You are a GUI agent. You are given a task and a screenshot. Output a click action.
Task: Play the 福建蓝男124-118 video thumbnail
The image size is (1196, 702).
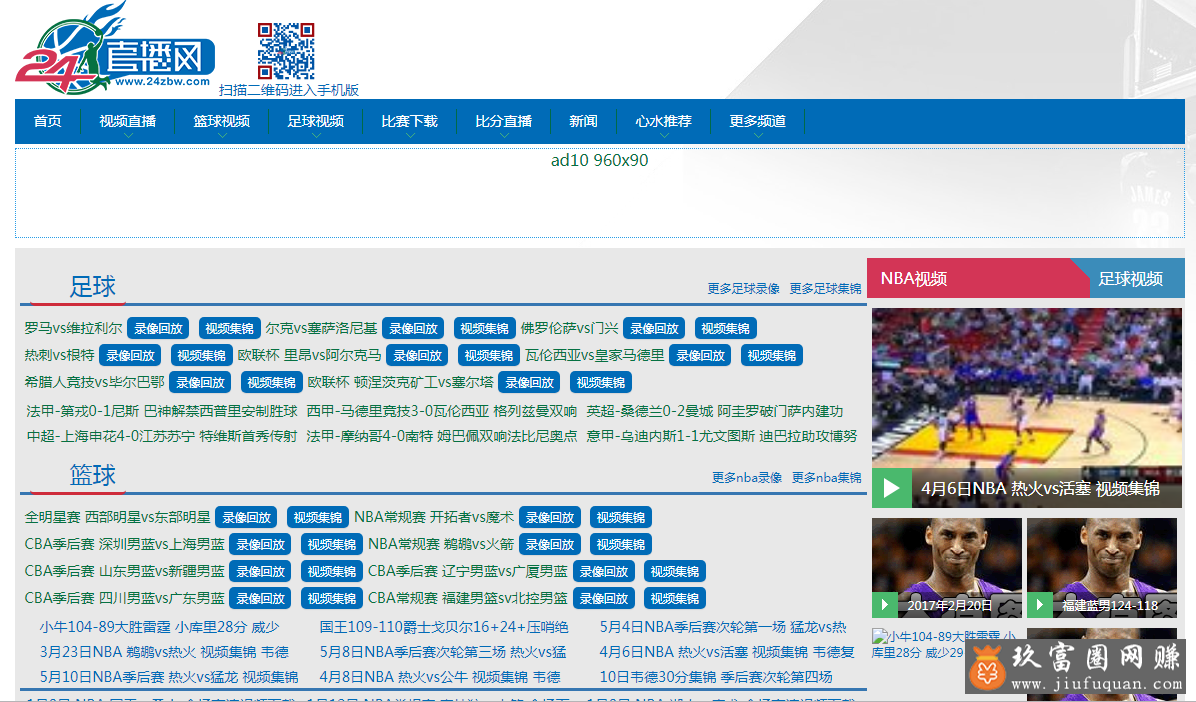(x=1102, y=568)
